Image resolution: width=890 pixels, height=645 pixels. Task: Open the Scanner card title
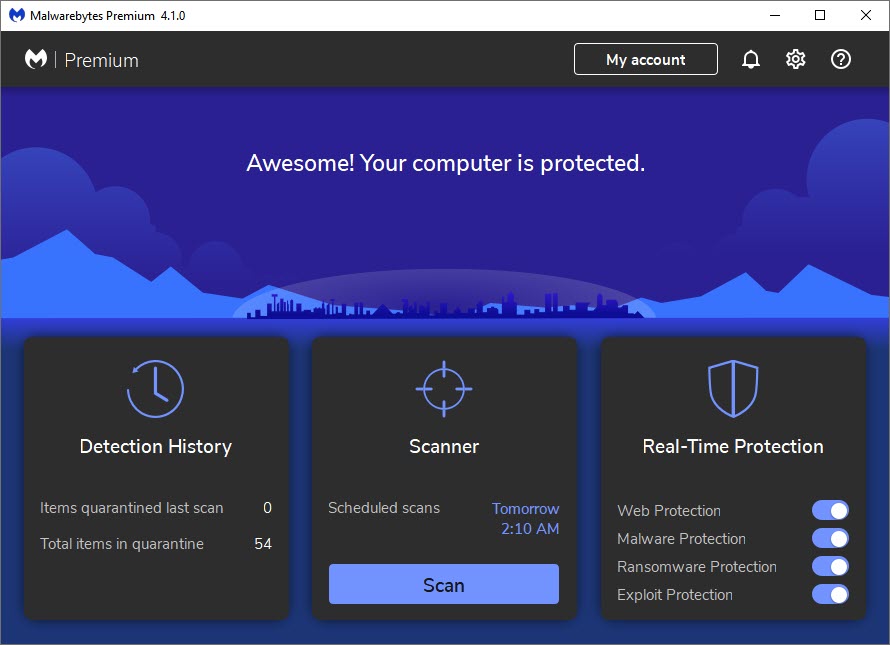tap(444, 446)
